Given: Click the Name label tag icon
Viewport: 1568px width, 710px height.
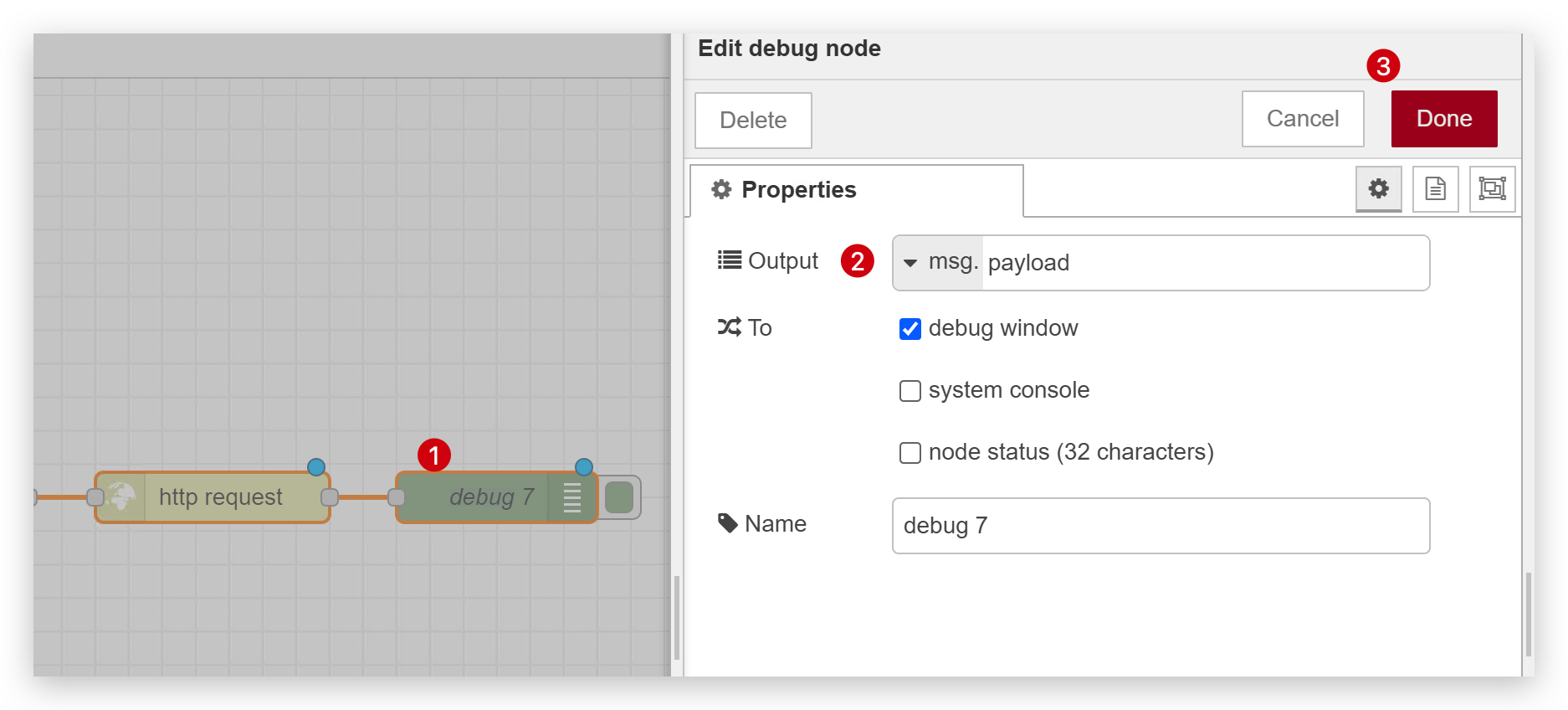Looking at the screenshot, I should 728,523.
